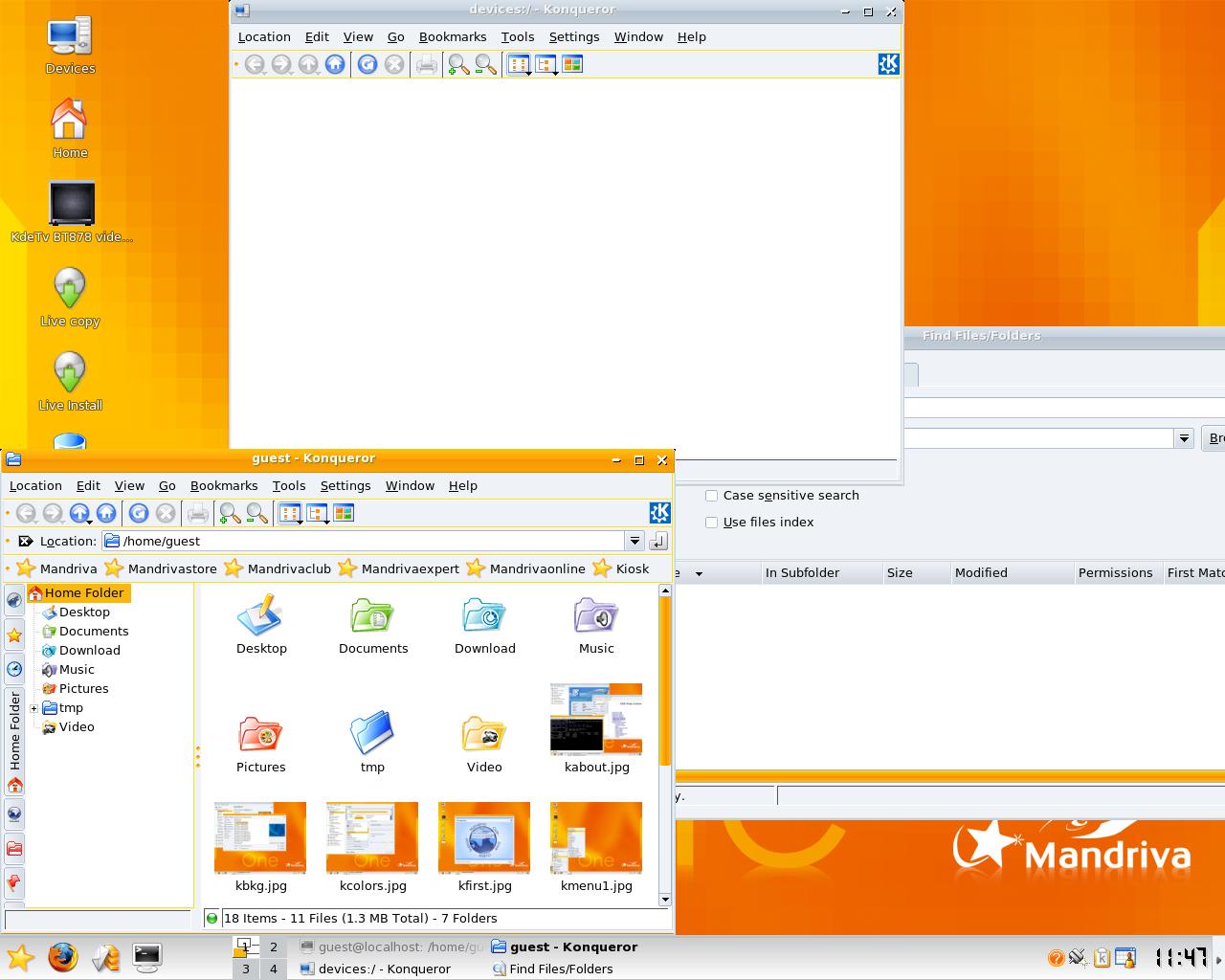
Task: Open the Mandrivastore bookmark
Action: (x=161, y=568)
